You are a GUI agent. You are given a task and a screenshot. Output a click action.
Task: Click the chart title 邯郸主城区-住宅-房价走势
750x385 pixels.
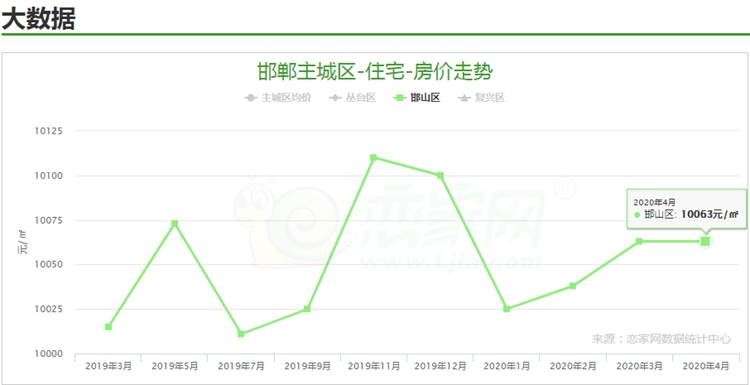point(375,73)
